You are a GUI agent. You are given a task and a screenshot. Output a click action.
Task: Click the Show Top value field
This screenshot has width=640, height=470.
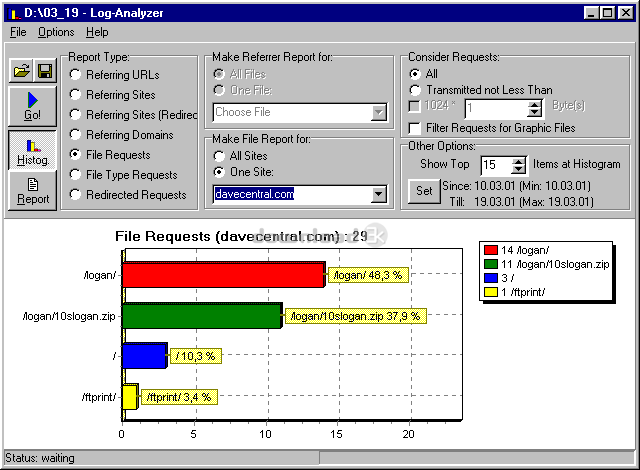[496, 165]
